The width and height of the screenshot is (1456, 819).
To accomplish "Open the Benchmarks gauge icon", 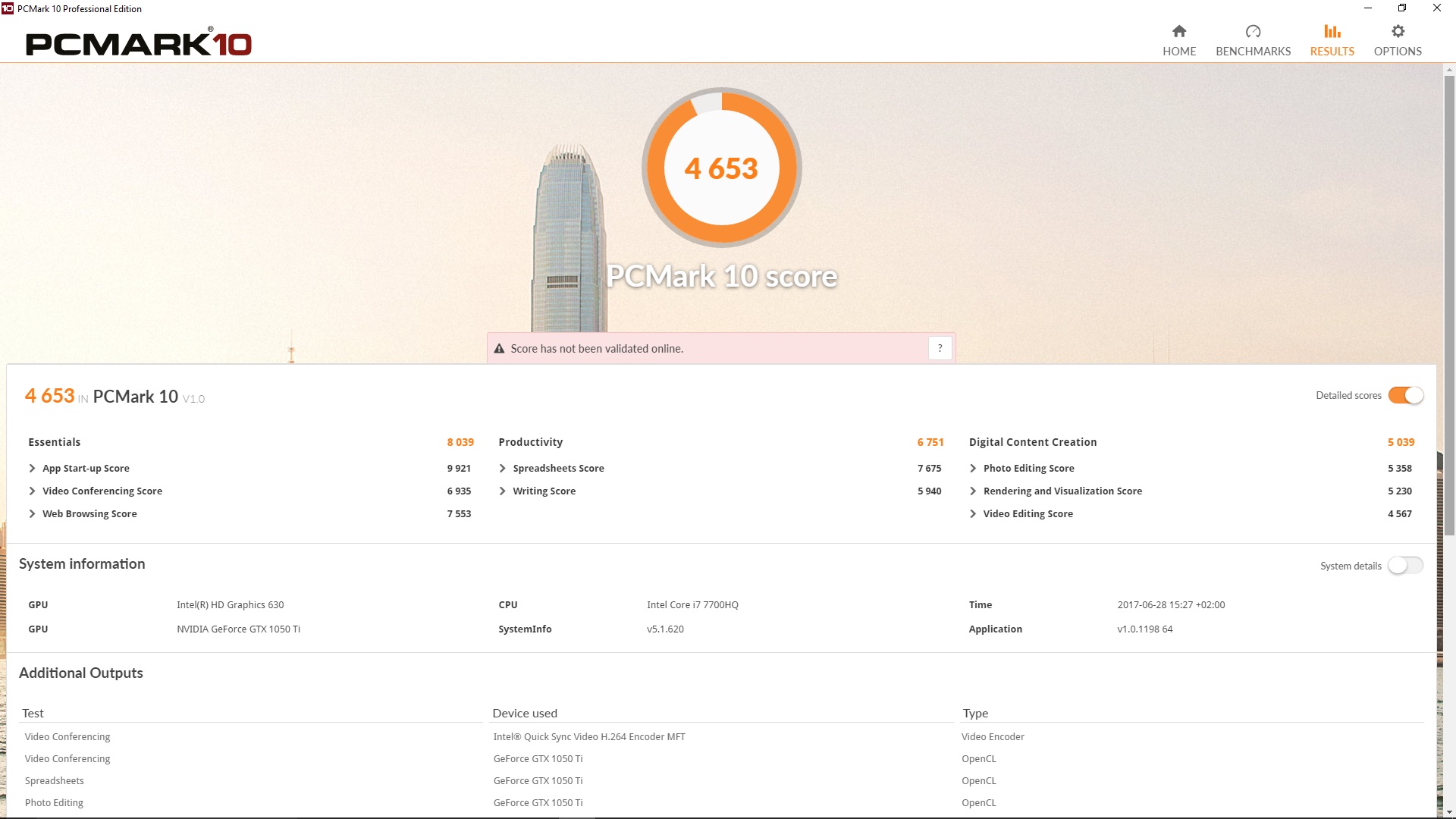I will [1253, 31].
